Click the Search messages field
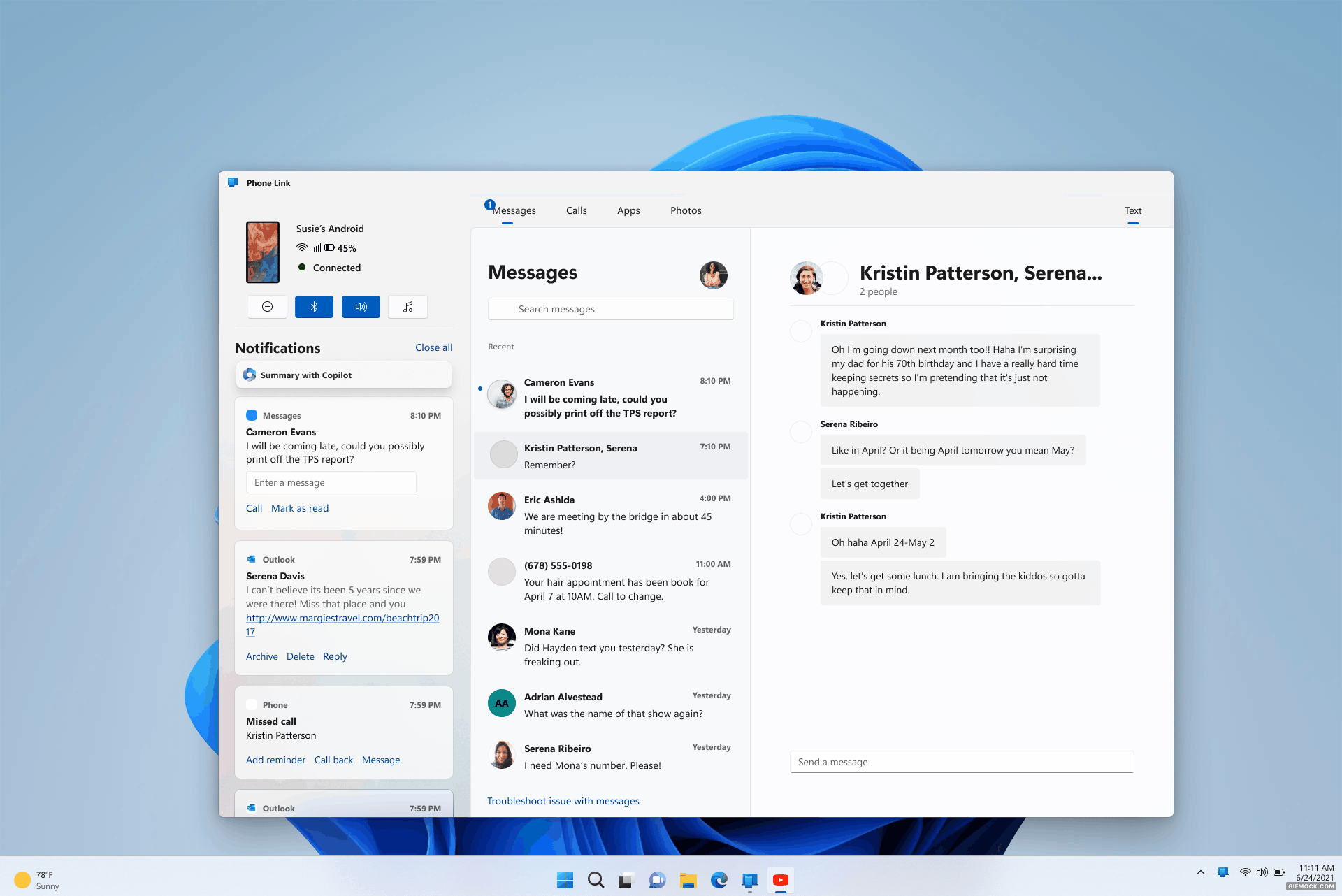Screen dimensions: 1342x896 click(610, 309)
